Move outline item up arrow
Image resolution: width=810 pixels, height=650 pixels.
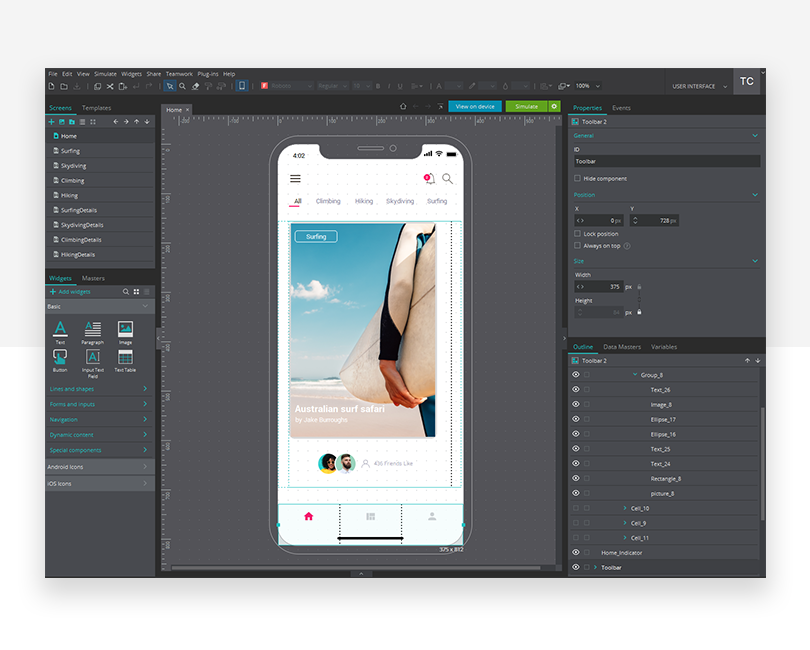pyautogui.click(x=747, y=361)
